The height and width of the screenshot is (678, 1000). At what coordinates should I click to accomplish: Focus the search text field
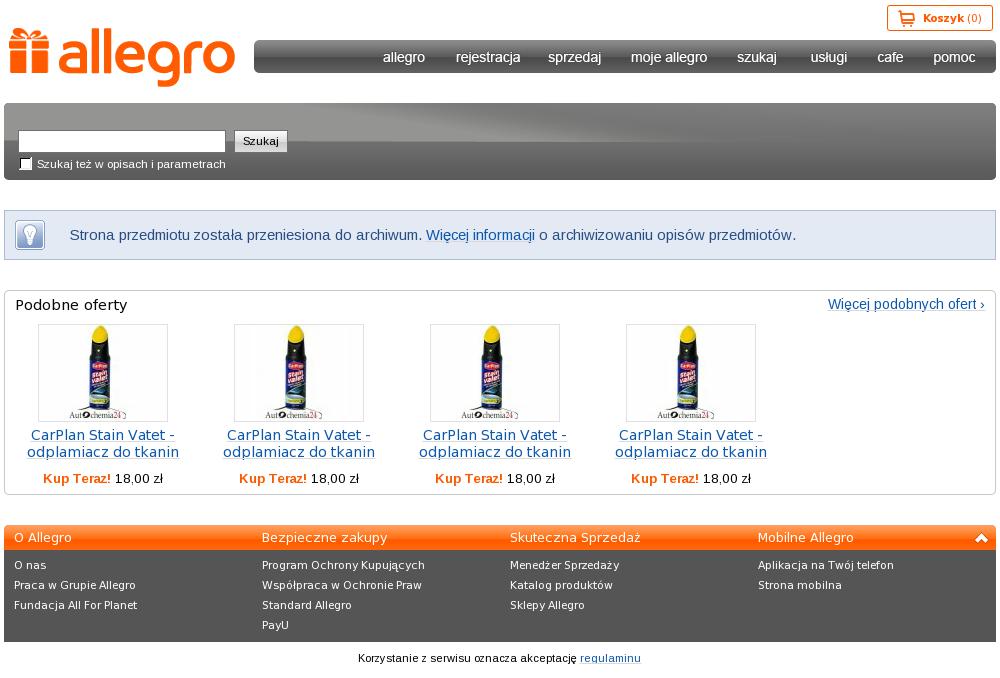click(122, 141)
